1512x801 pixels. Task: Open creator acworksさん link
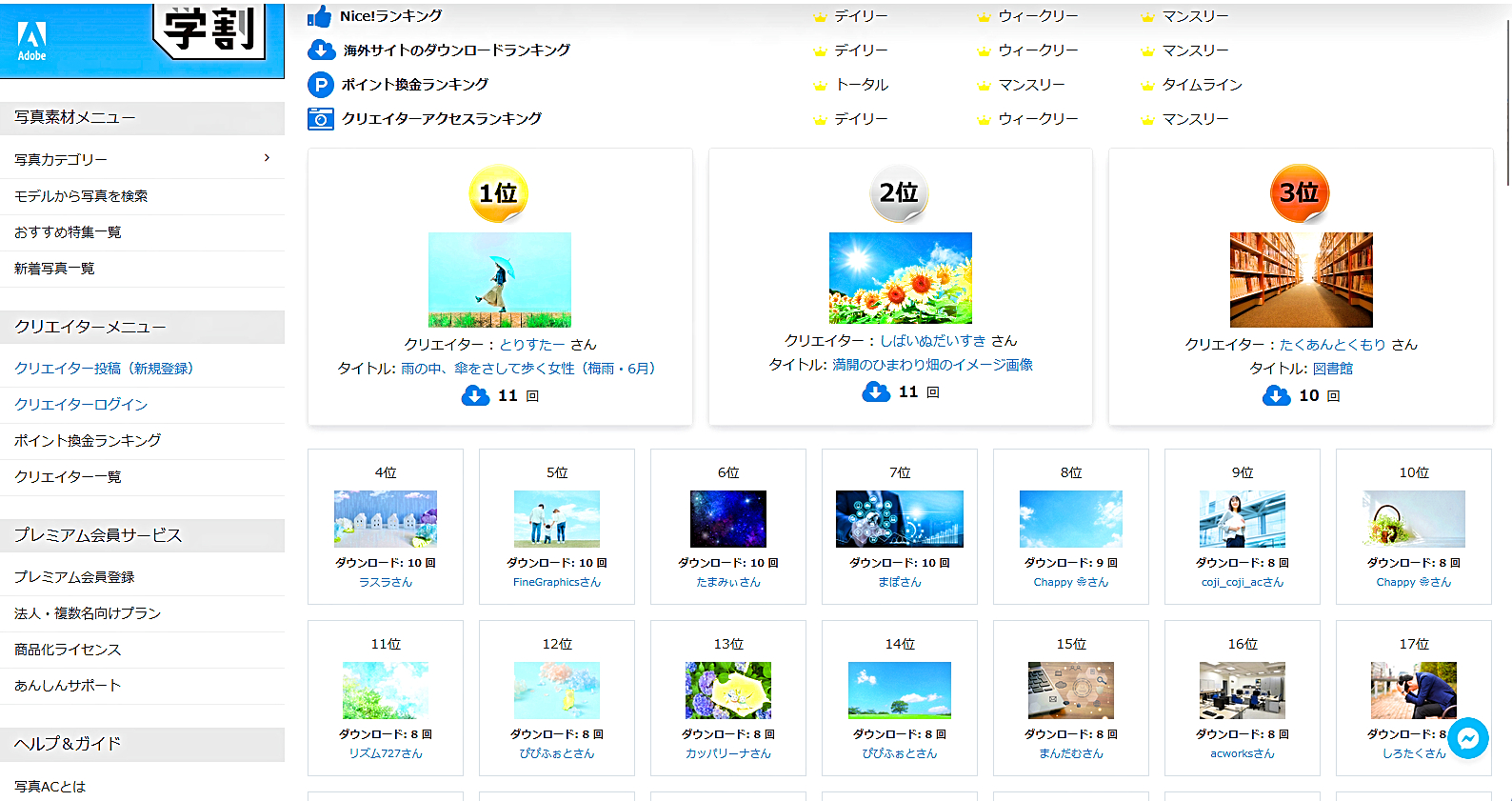pos(1243,753)
